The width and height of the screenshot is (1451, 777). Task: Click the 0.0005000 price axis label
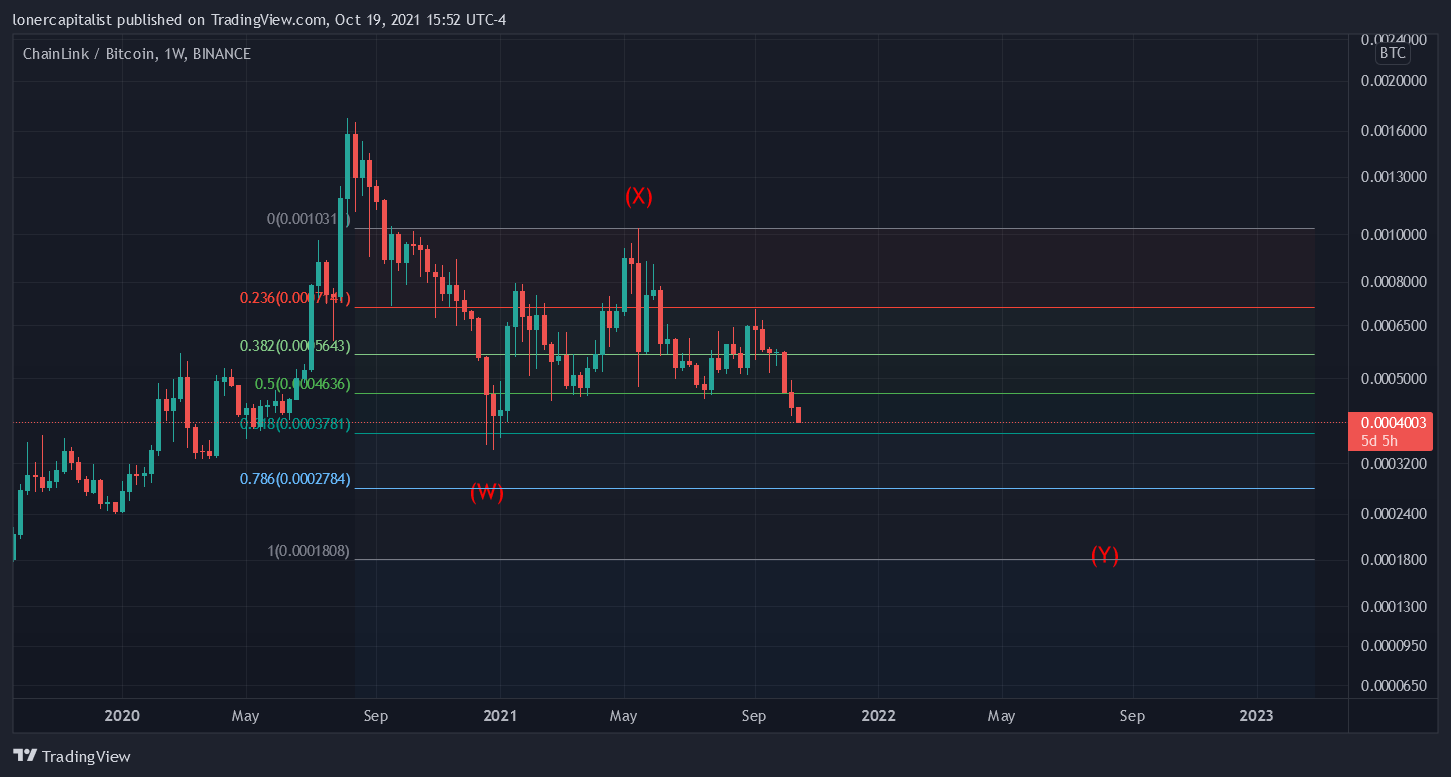click(1395, 379)
